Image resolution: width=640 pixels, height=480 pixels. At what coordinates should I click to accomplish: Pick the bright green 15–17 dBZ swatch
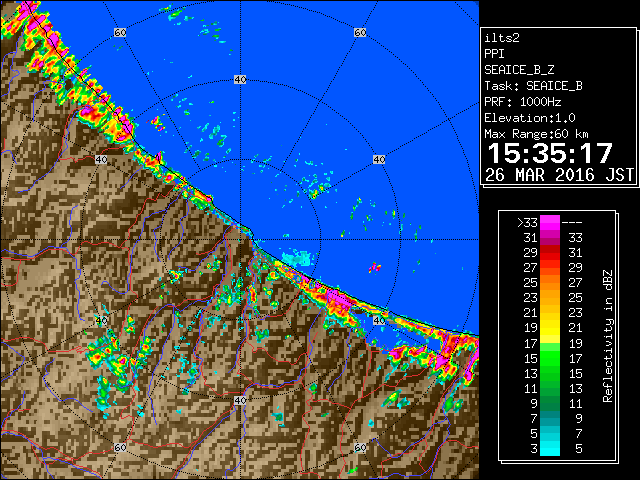(550, 358)
